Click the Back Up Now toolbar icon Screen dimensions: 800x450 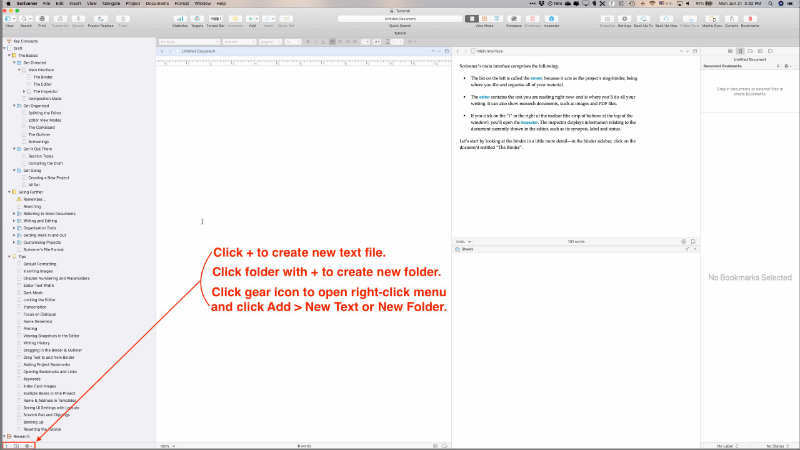pyautogui.click(x=666, y=20)
